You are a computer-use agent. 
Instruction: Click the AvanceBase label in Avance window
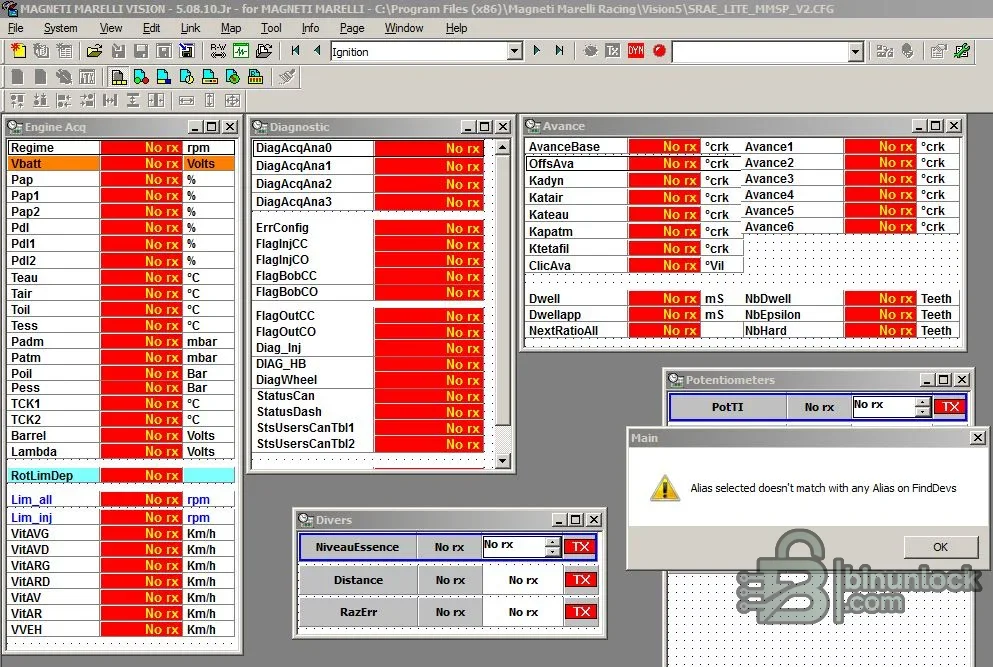pyautogui.click(x=564, y=146)
